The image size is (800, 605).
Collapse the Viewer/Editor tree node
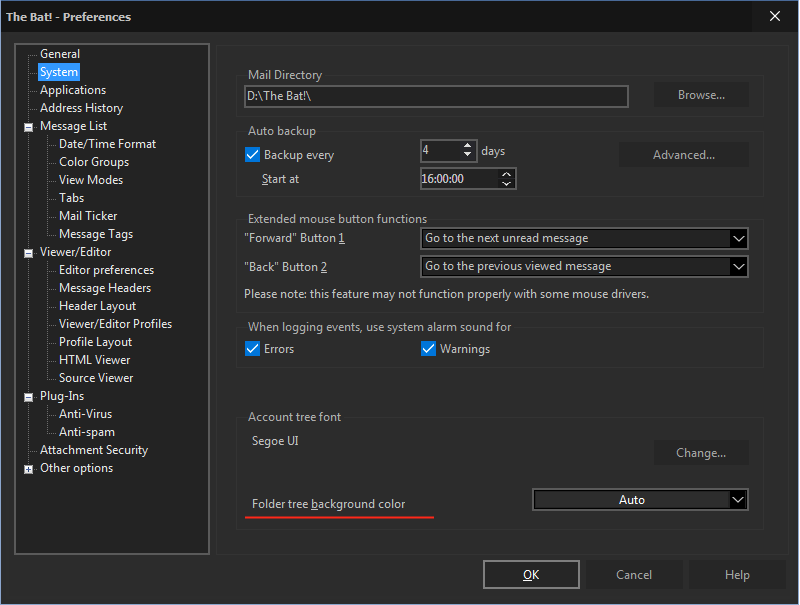(x=29, y=253)
